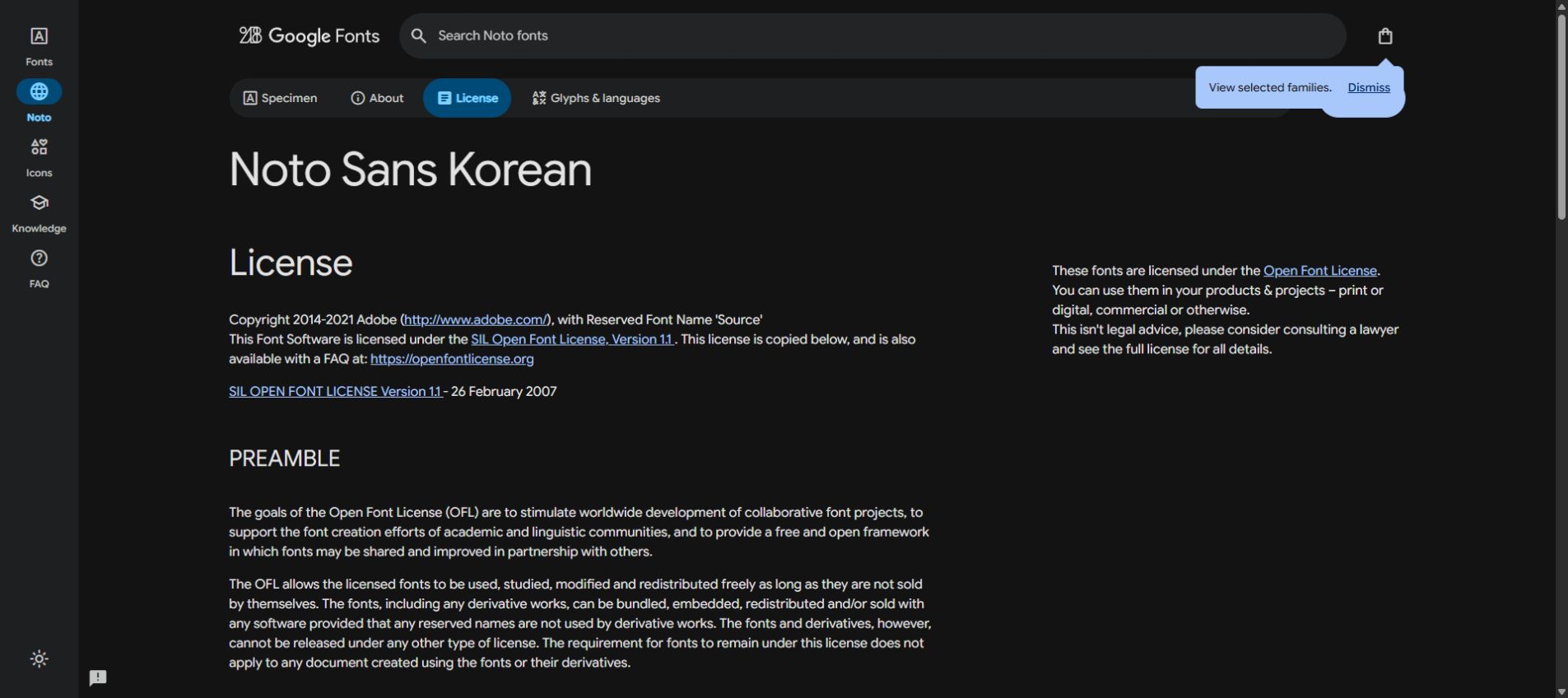Image resolution: width=1568 pixels, height=698 pixels.
Task: Select the Noto globe icon in the sidebar
Action: coord(39,91)
